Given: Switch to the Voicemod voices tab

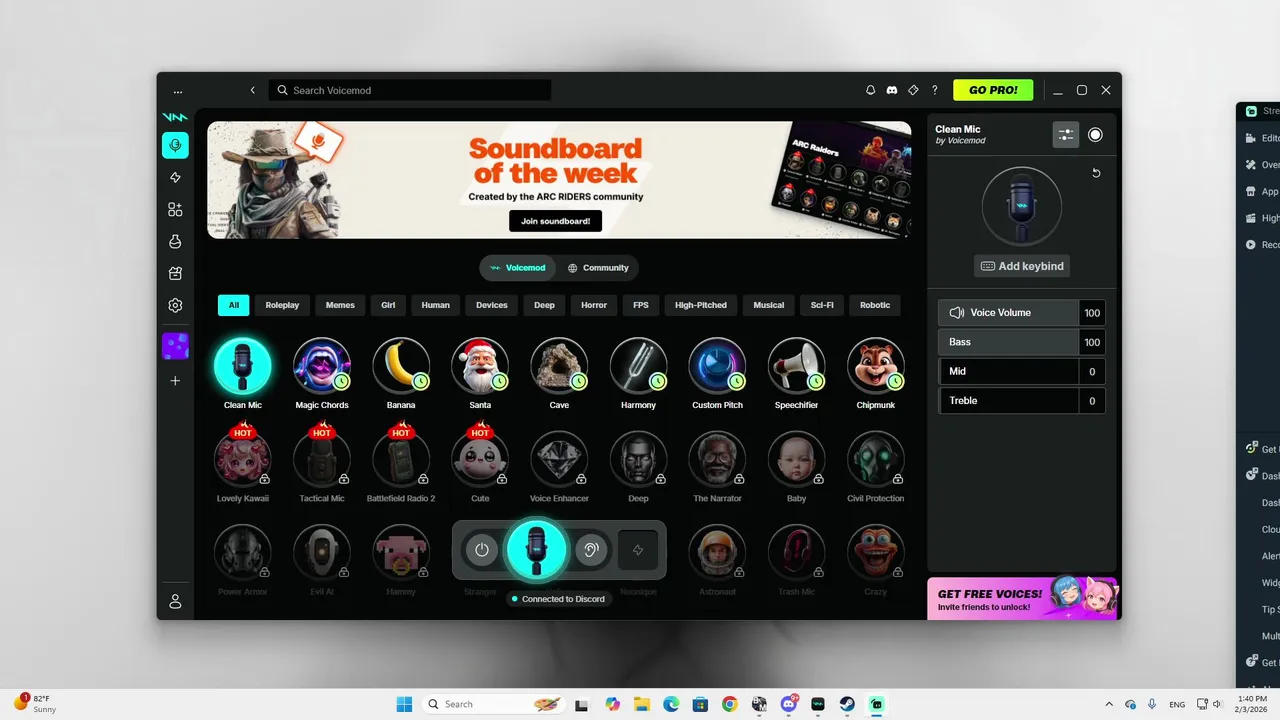Looking at the screenshot, I should click(x=518, y=268).
